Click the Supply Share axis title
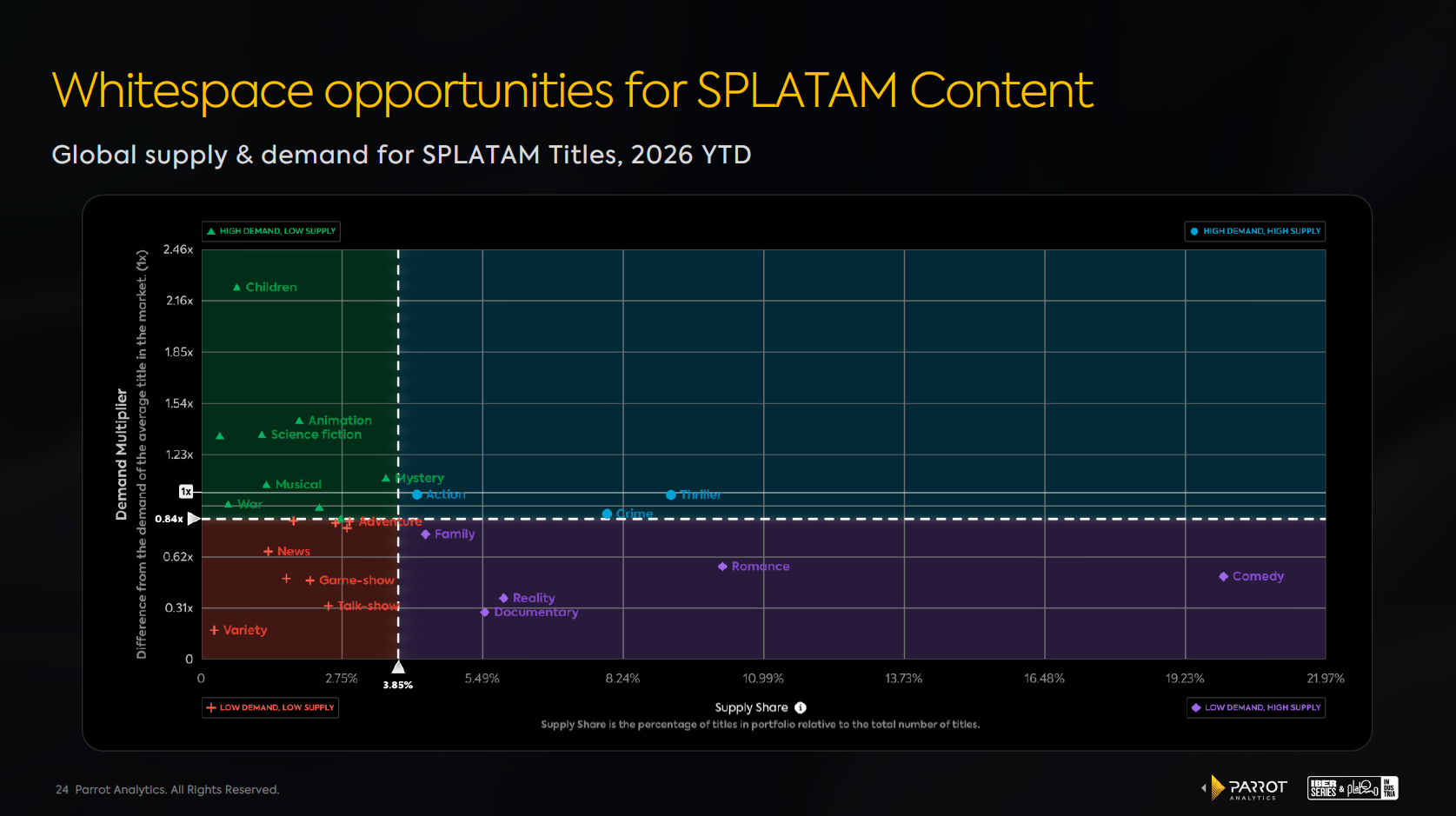The width and height of the screenshot is (1456, 816). pyautogui.click(x=751, y=708)
